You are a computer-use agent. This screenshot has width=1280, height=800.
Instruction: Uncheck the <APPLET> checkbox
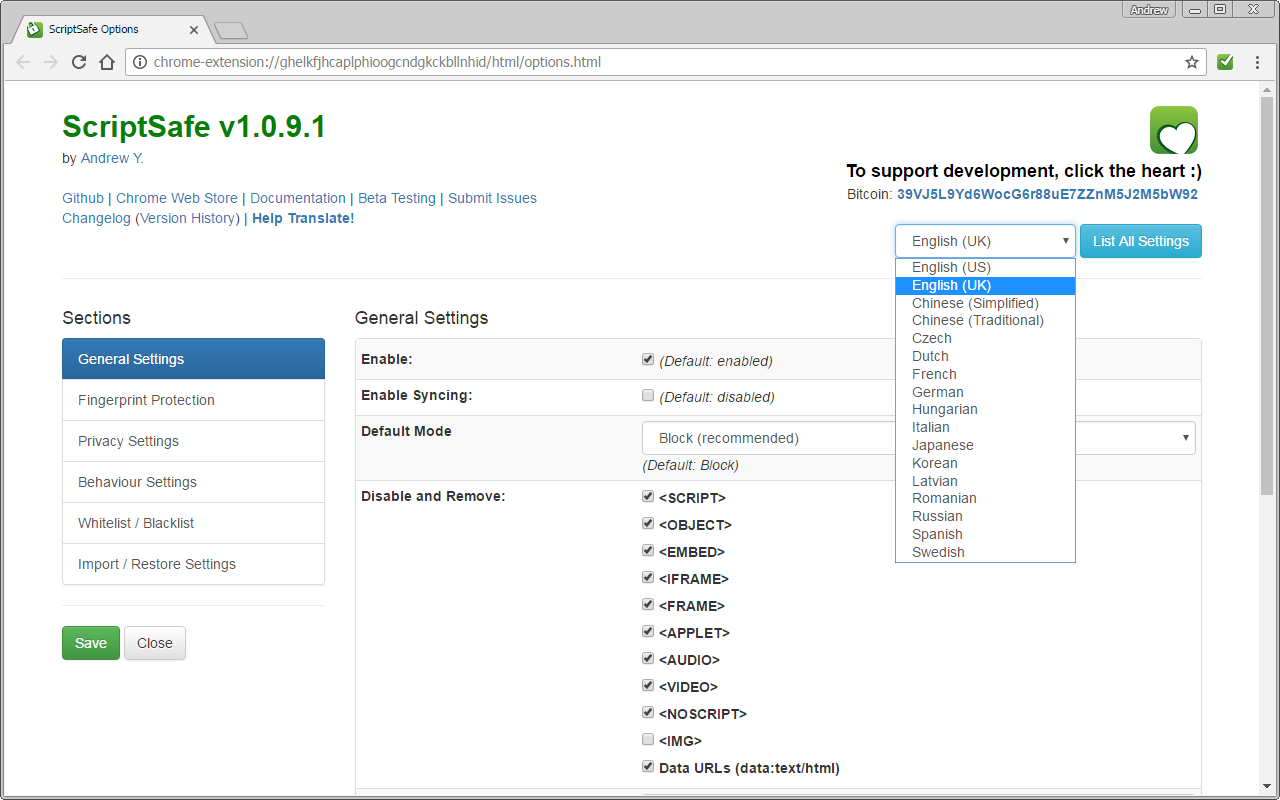(648, 632)
